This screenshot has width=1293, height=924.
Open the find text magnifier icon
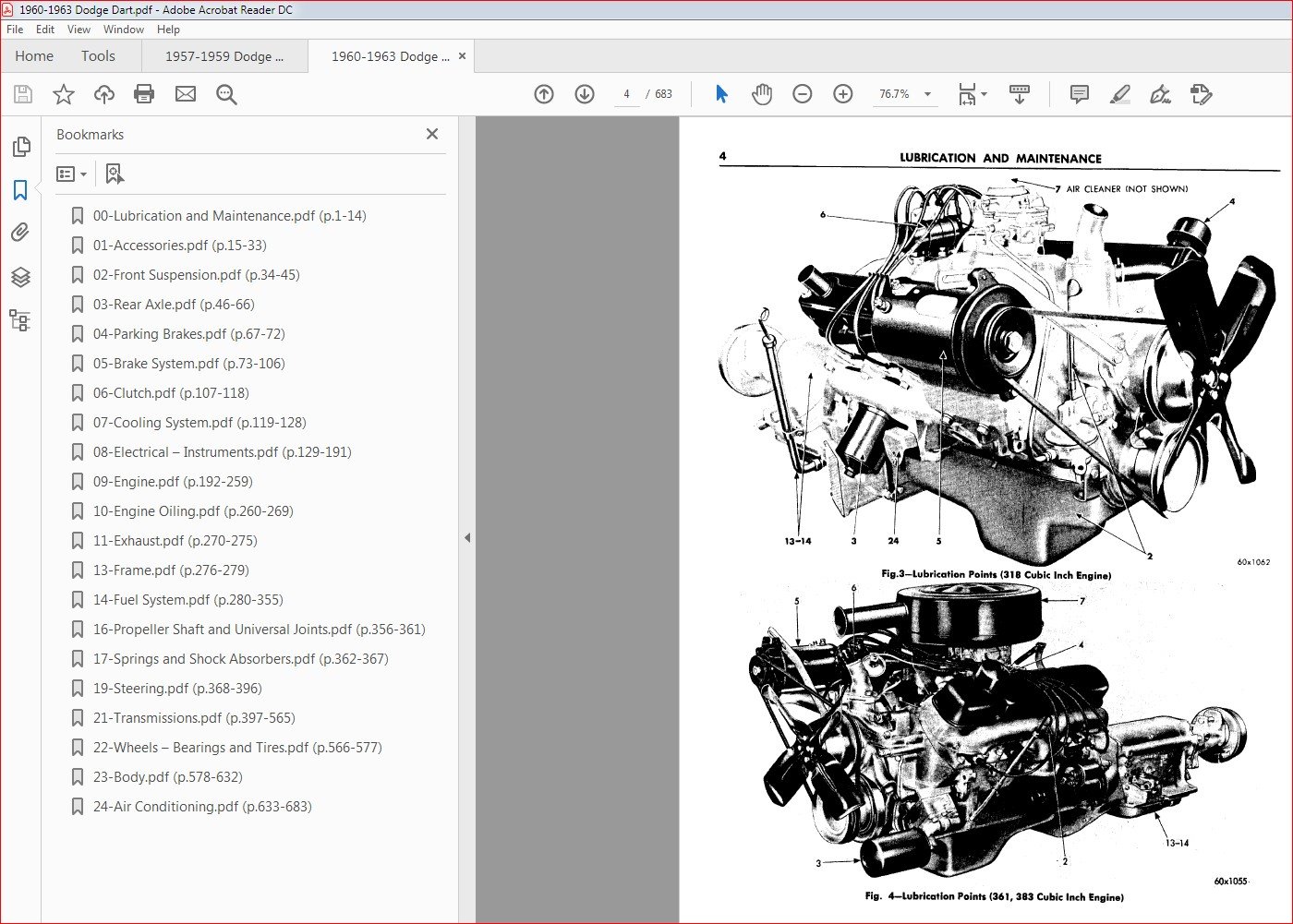pos(226,94)
